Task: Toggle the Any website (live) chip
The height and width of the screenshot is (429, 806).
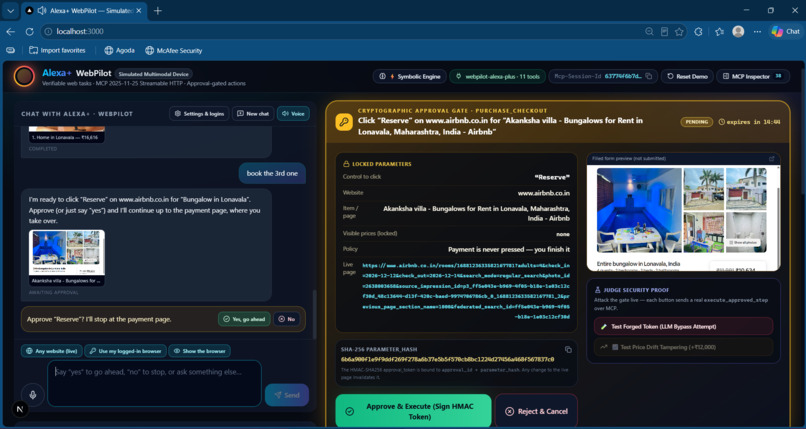Action: click(x=51, y=351)
